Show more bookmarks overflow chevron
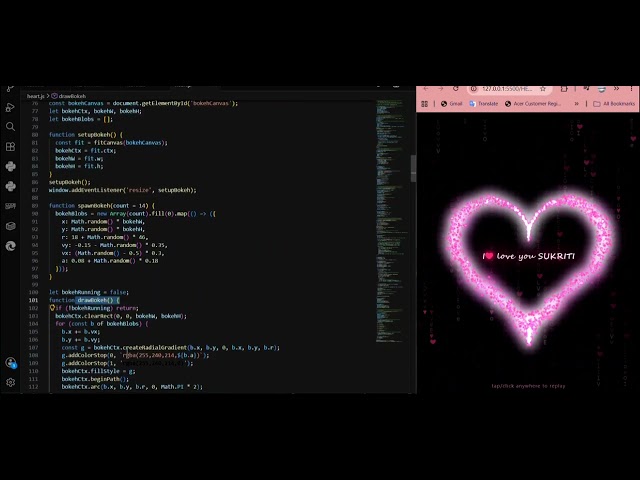 [576, 104]
